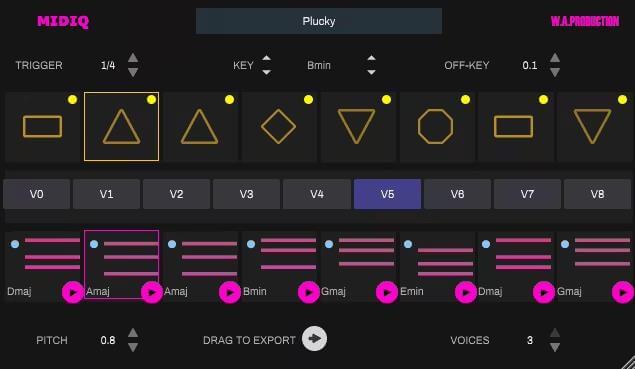This screenshot has width=635, height=369.
Task: Decrease the OFF-KEY value with down arrow
Action: coord(555,72)
